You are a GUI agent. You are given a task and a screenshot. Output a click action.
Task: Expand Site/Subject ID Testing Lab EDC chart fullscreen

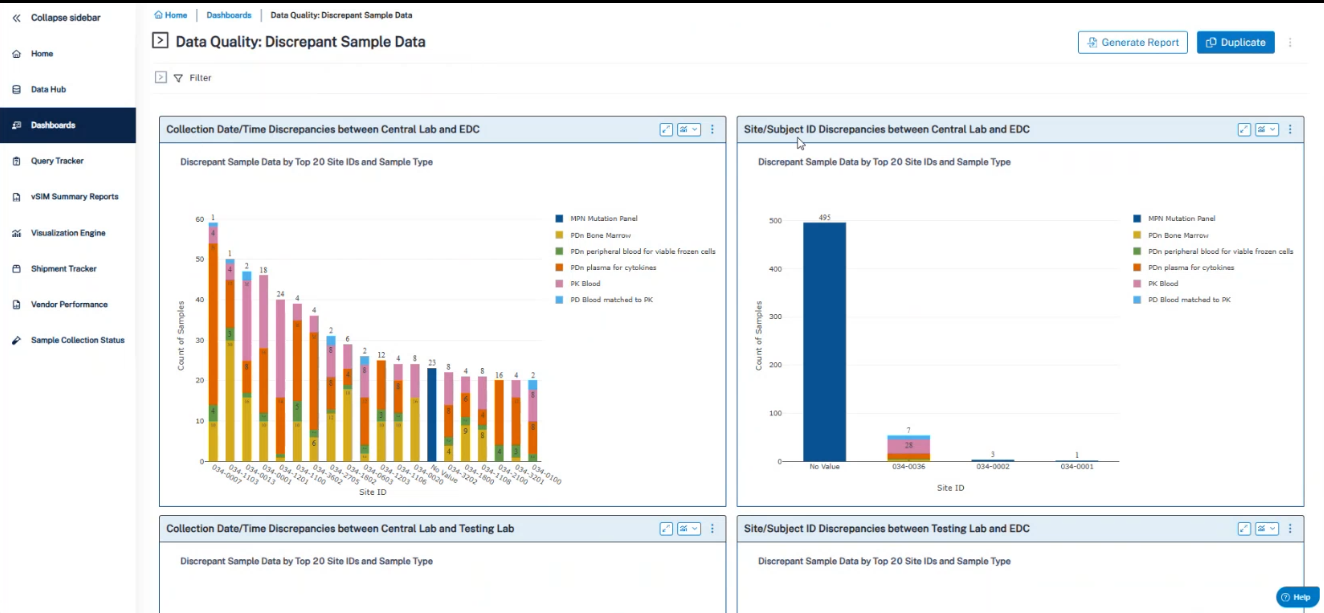pos(1245,528)
